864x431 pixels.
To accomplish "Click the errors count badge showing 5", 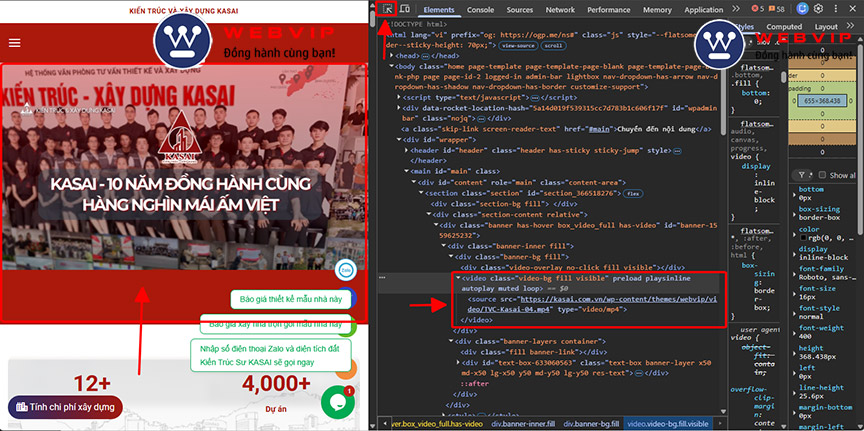I will (x=758, y=9).
